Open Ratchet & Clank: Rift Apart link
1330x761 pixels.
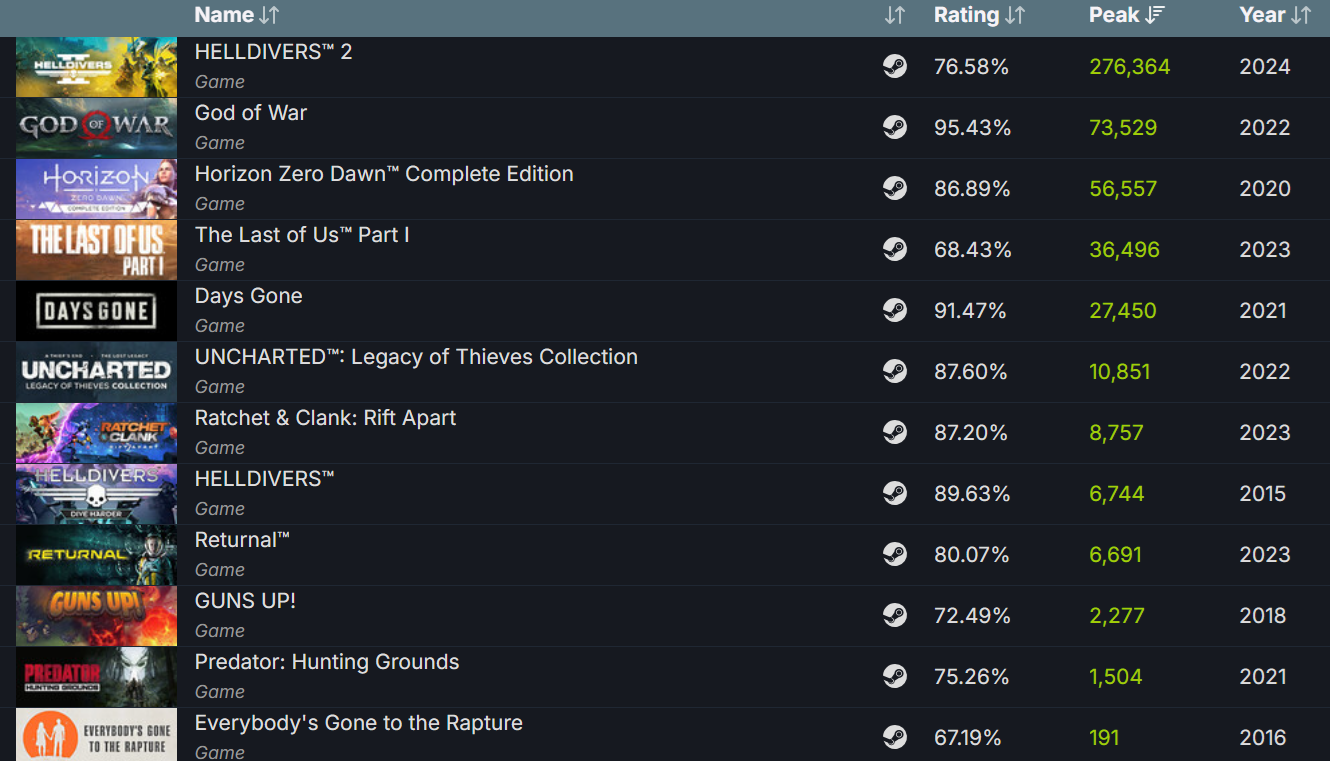[325, 418]
